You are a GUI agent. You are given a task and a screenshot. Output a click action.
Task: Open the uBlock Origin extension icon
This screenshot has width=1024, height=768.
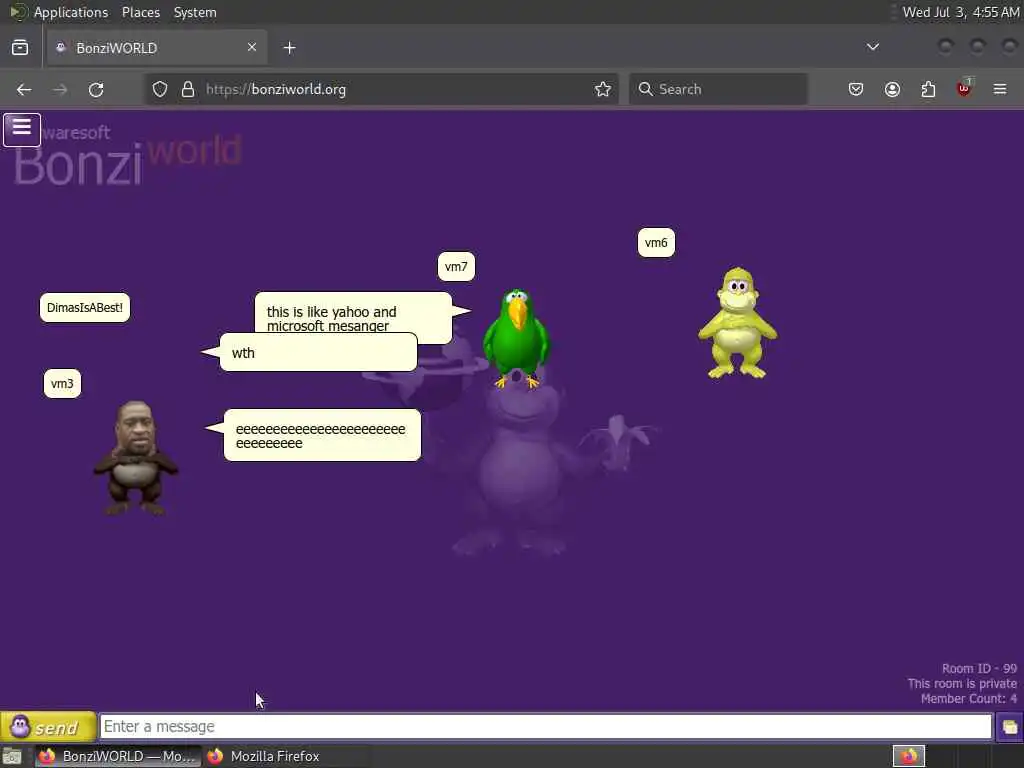pos(964,88)
